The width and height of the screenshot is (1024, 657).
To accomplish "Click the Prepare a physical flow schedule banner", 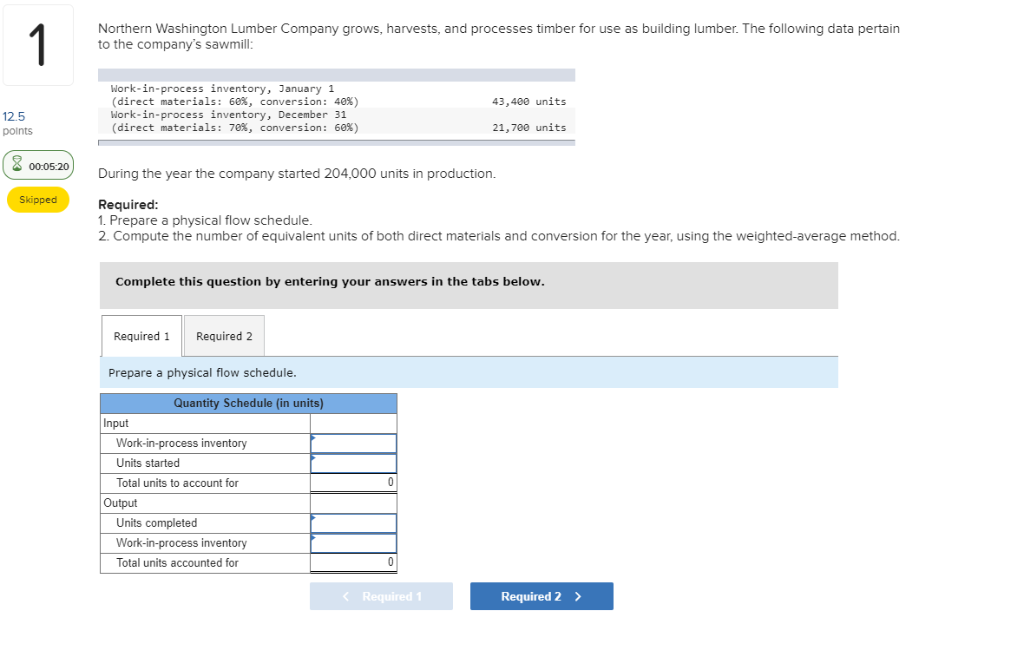I will 469,373.
